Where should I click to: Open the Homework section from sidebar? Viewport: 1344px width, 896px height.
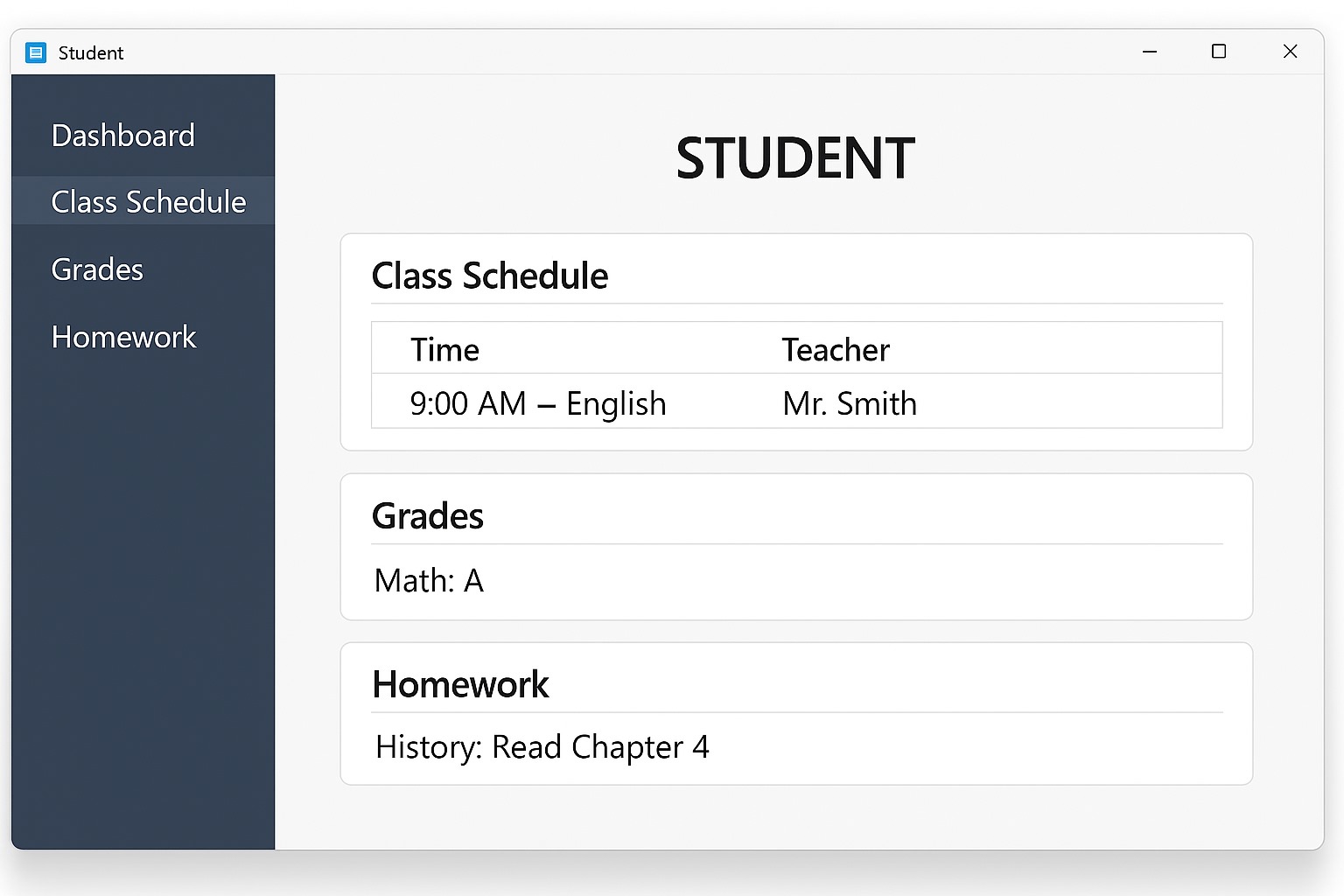pos(123,337)
